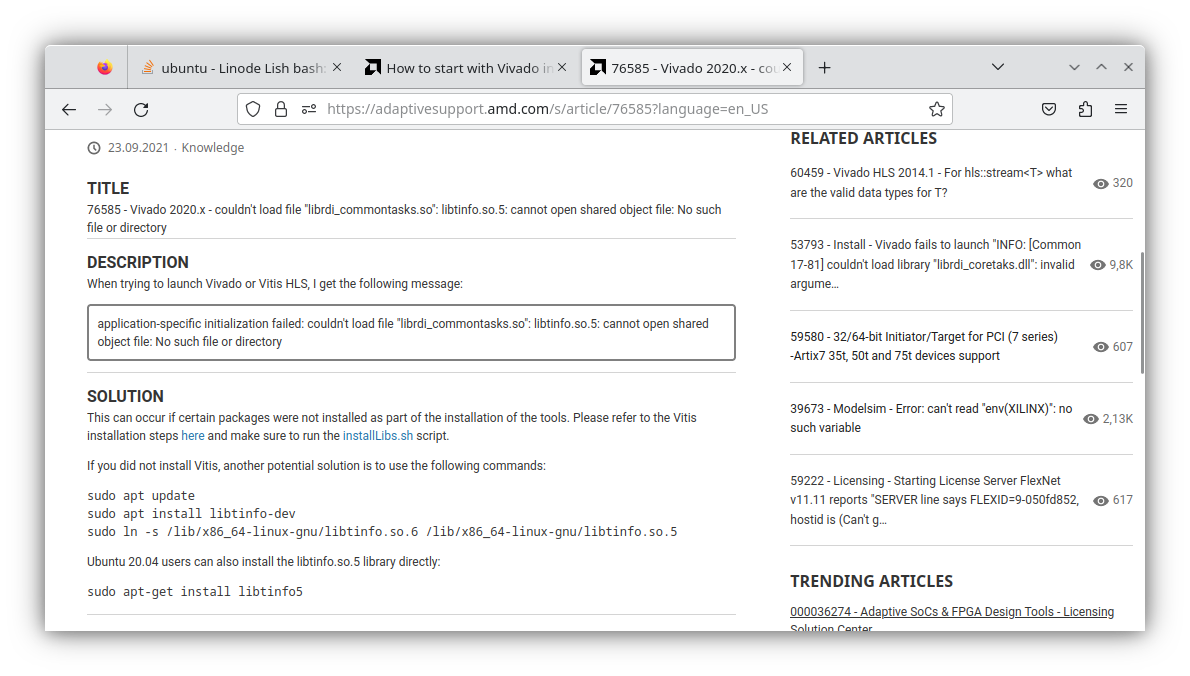The height and width of the screenshot is (676, 1190).
Task: Bookmark this page with the star icon
Action: pos(936,108)
